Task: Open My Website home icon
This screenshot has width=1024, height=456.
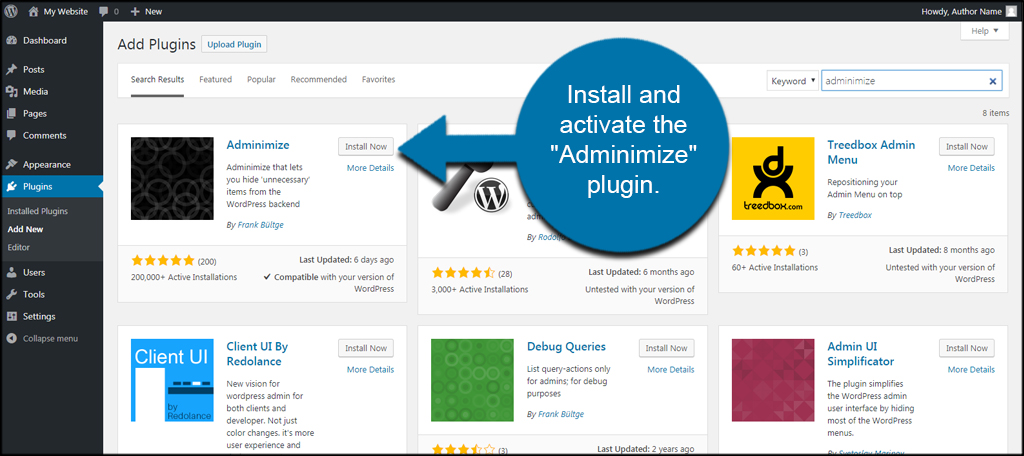Action: click(x=33, y=11)
